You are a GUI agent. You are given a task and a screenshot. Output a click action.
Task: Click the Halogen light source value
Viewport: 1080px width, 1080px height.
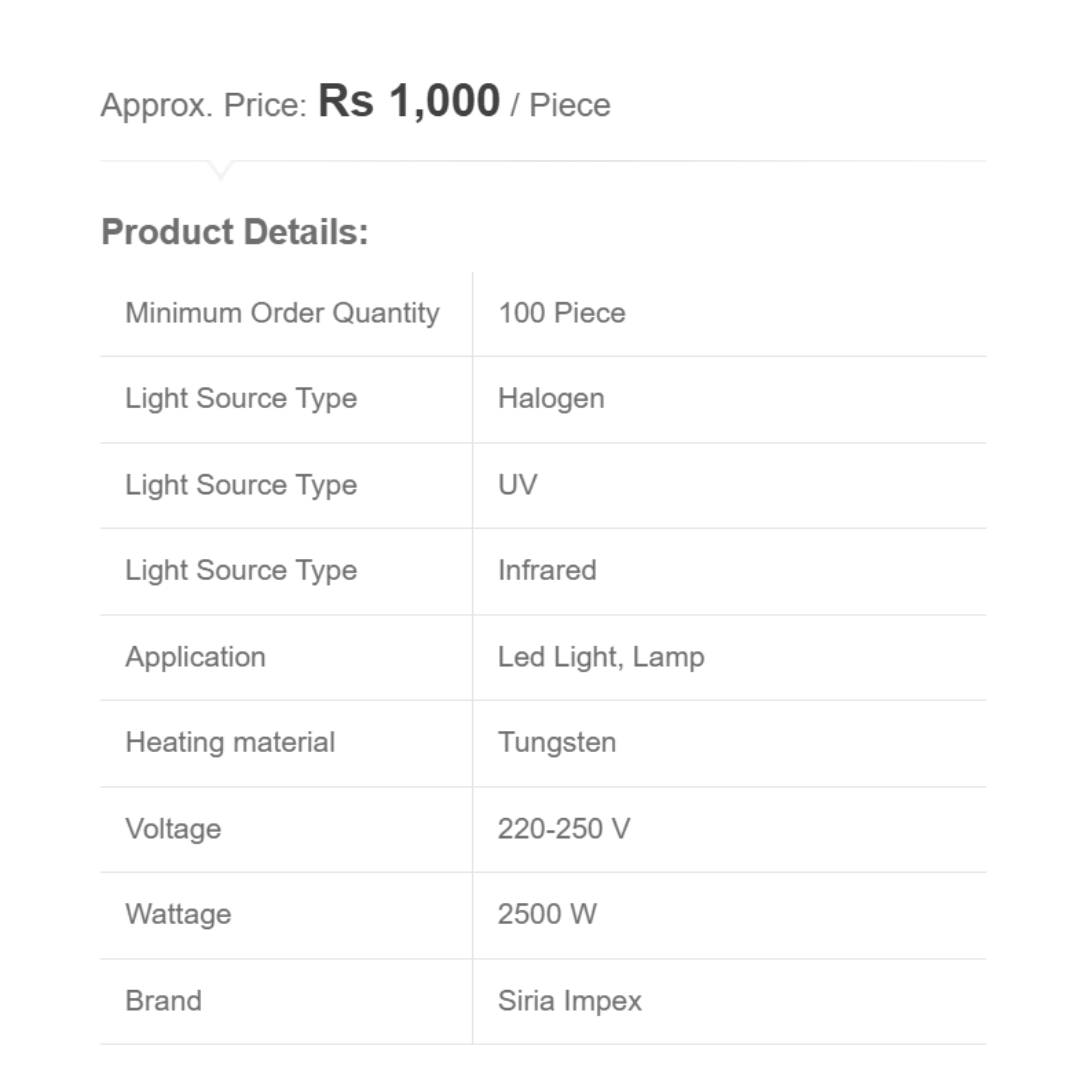pos(551,399)
